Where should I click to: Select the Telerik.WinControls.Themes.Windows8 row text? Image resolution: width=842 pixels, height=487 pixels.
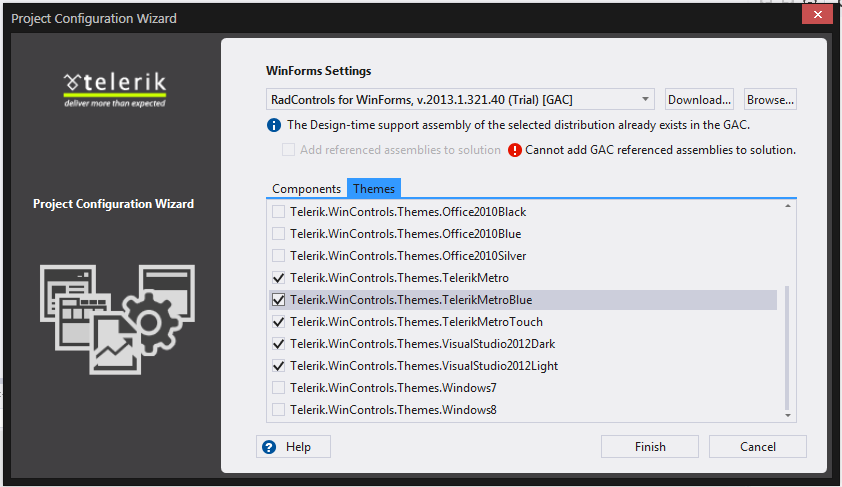tap(394, 410)
